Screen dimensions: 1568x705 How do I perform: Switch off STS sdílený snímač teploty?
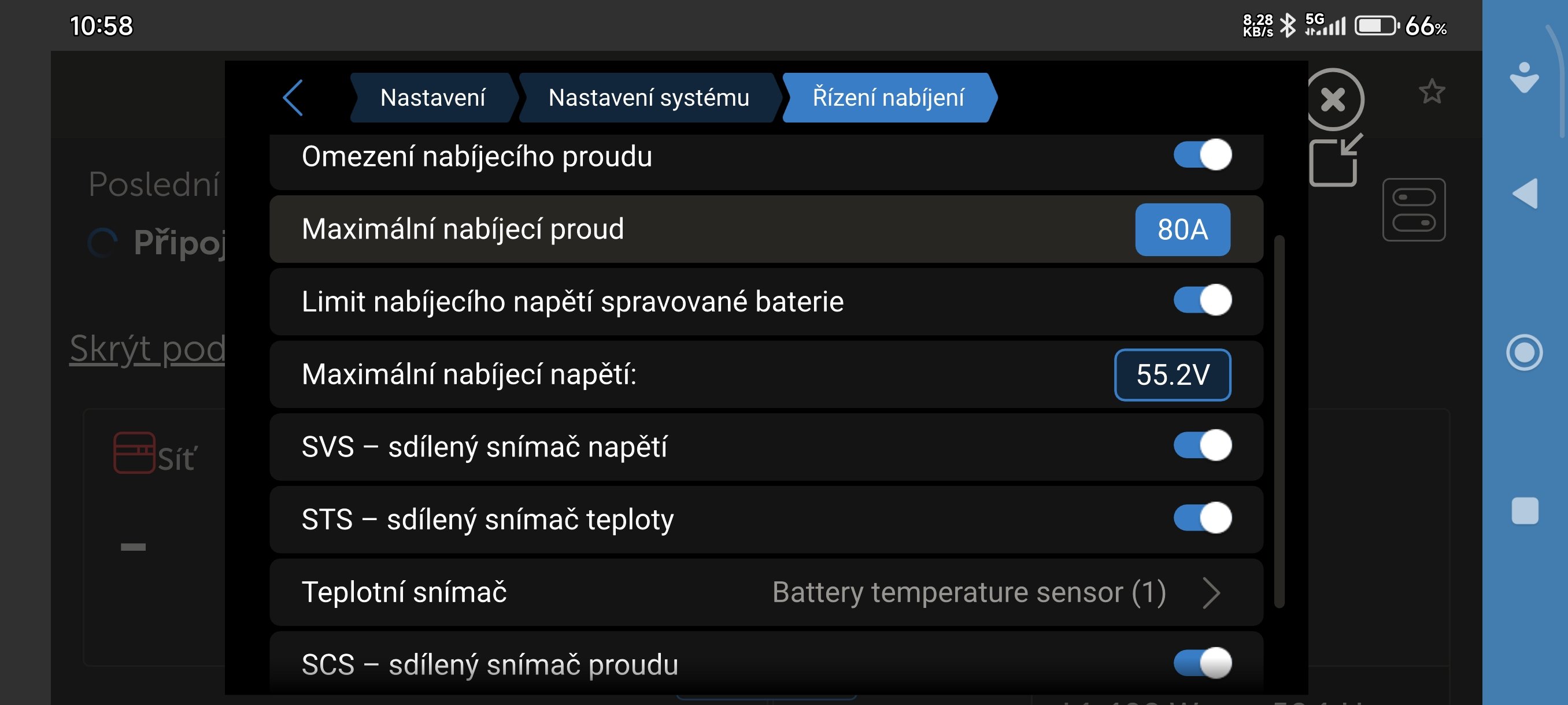point(1202,518)
